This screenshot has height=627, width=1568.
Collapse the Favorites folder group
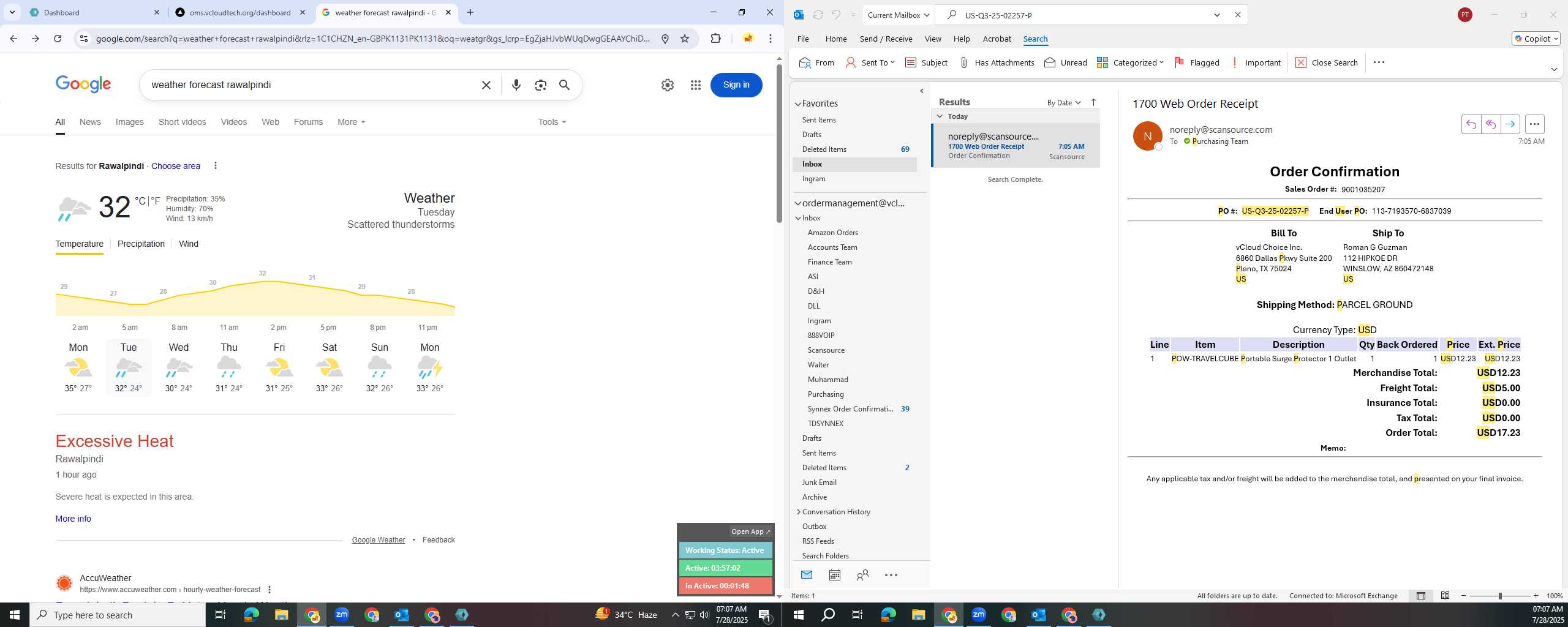tap(798, 104)
